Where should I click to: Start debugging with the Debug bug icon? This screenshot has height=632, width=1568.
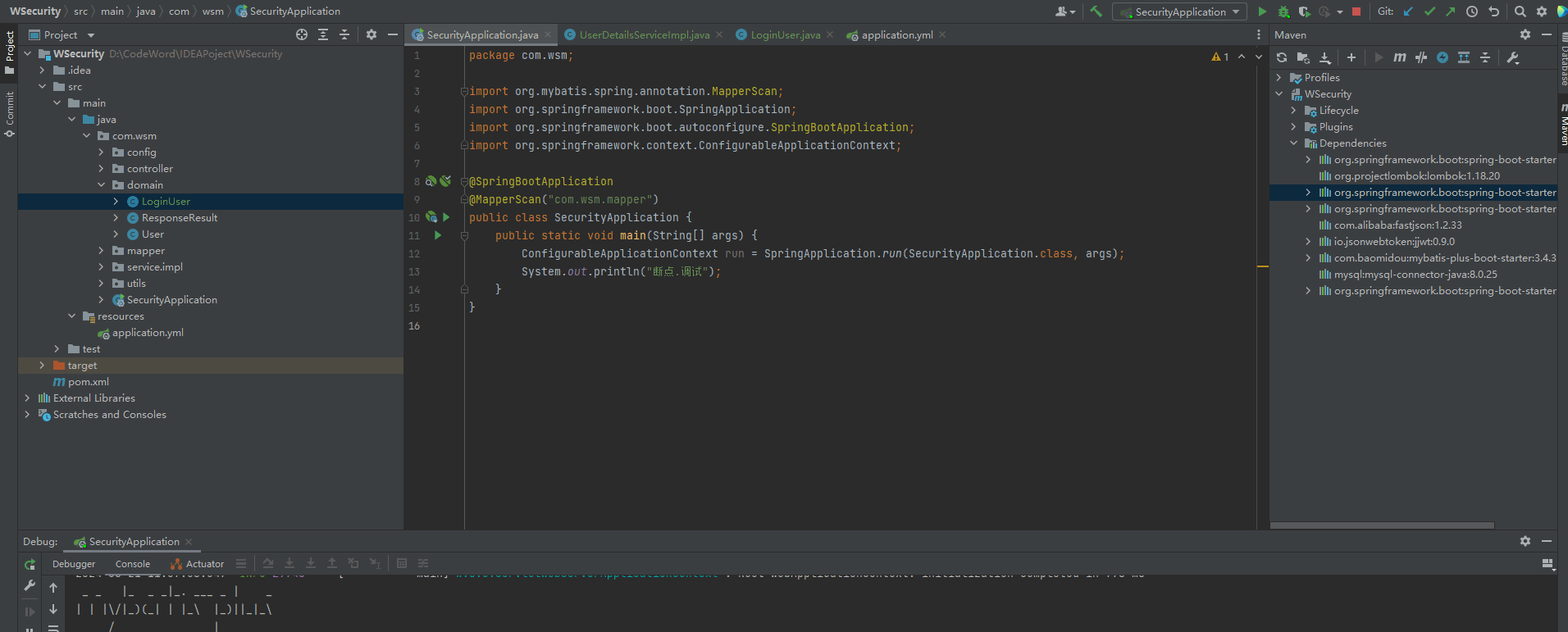click(1283, 11)
